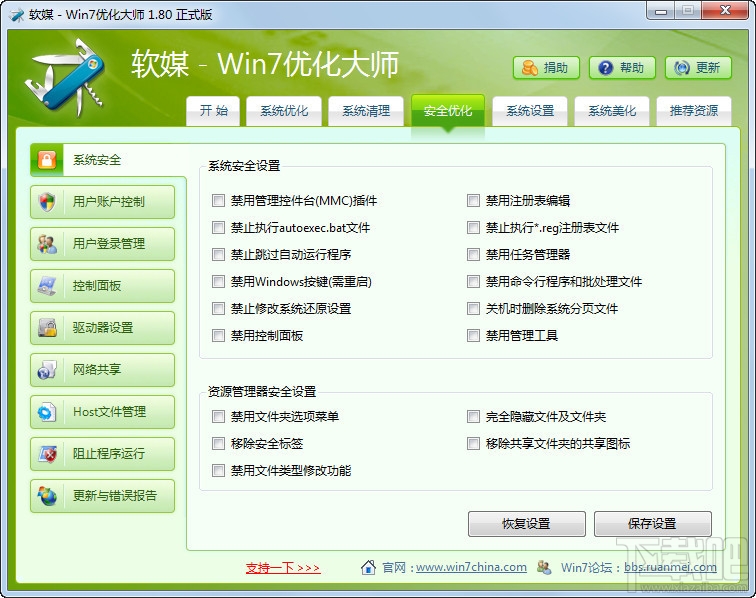Viewport: 756px width, 598px height.
Task: Open 用户账户控制 sidebar section
Action: tap(102, 202)
